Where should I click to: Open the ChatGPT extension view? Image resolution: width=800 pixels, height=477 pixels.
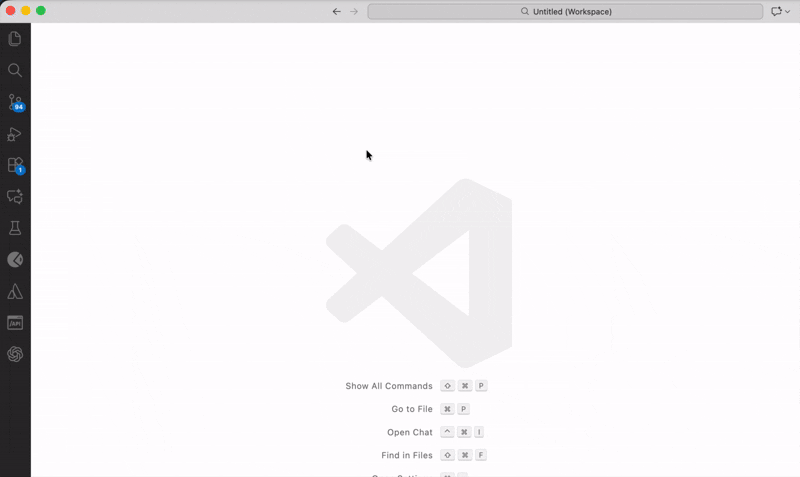15,354
